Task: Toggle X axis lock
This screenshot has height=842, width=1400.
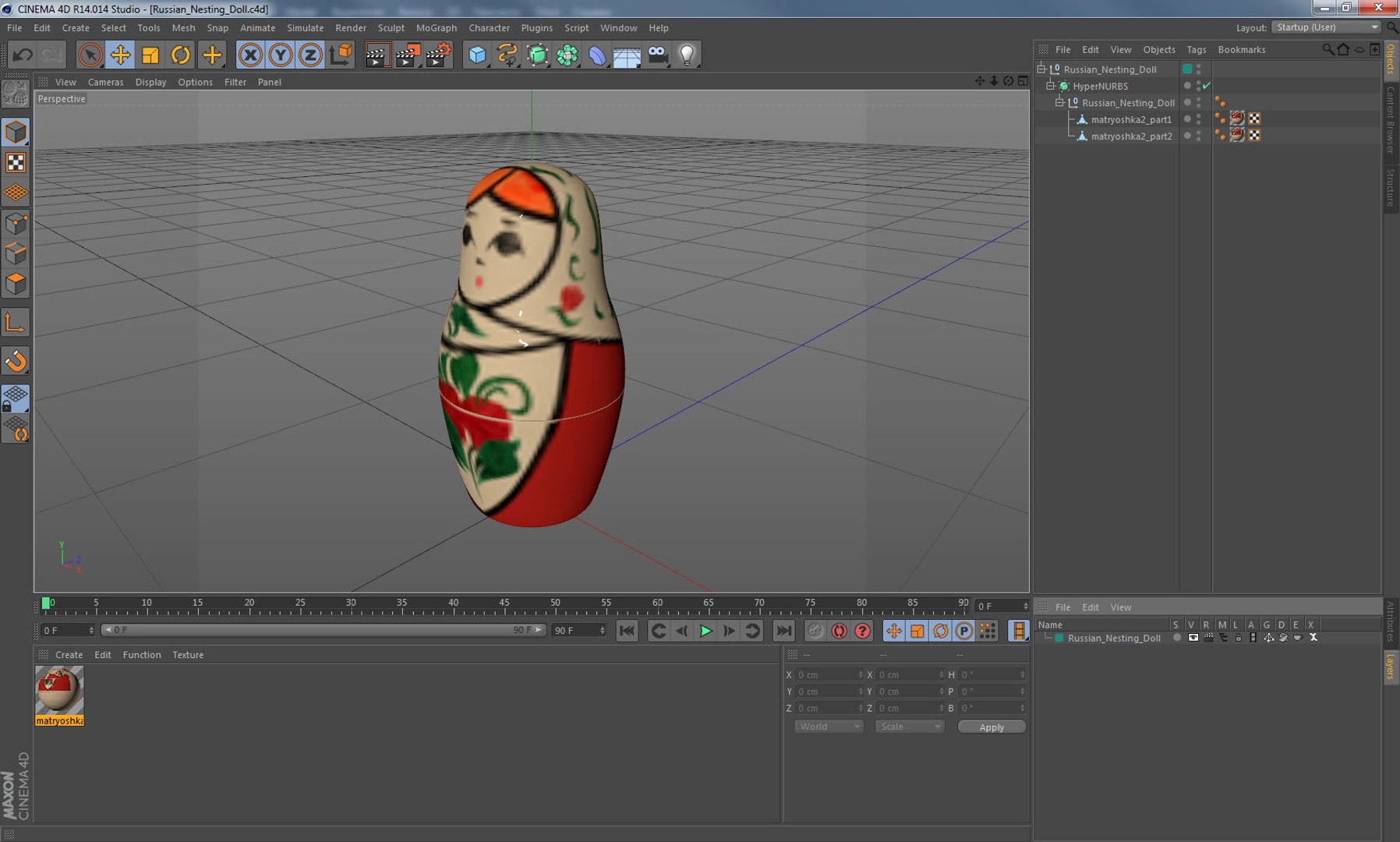Action: pyautogui.click(x=250, y=55)
